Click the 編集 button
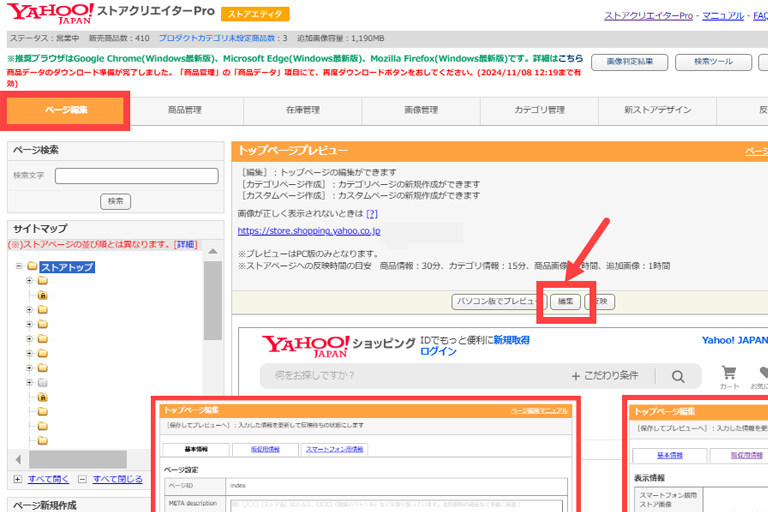Image resolution: width=768 pixels, height=512 pixels. 565,301
